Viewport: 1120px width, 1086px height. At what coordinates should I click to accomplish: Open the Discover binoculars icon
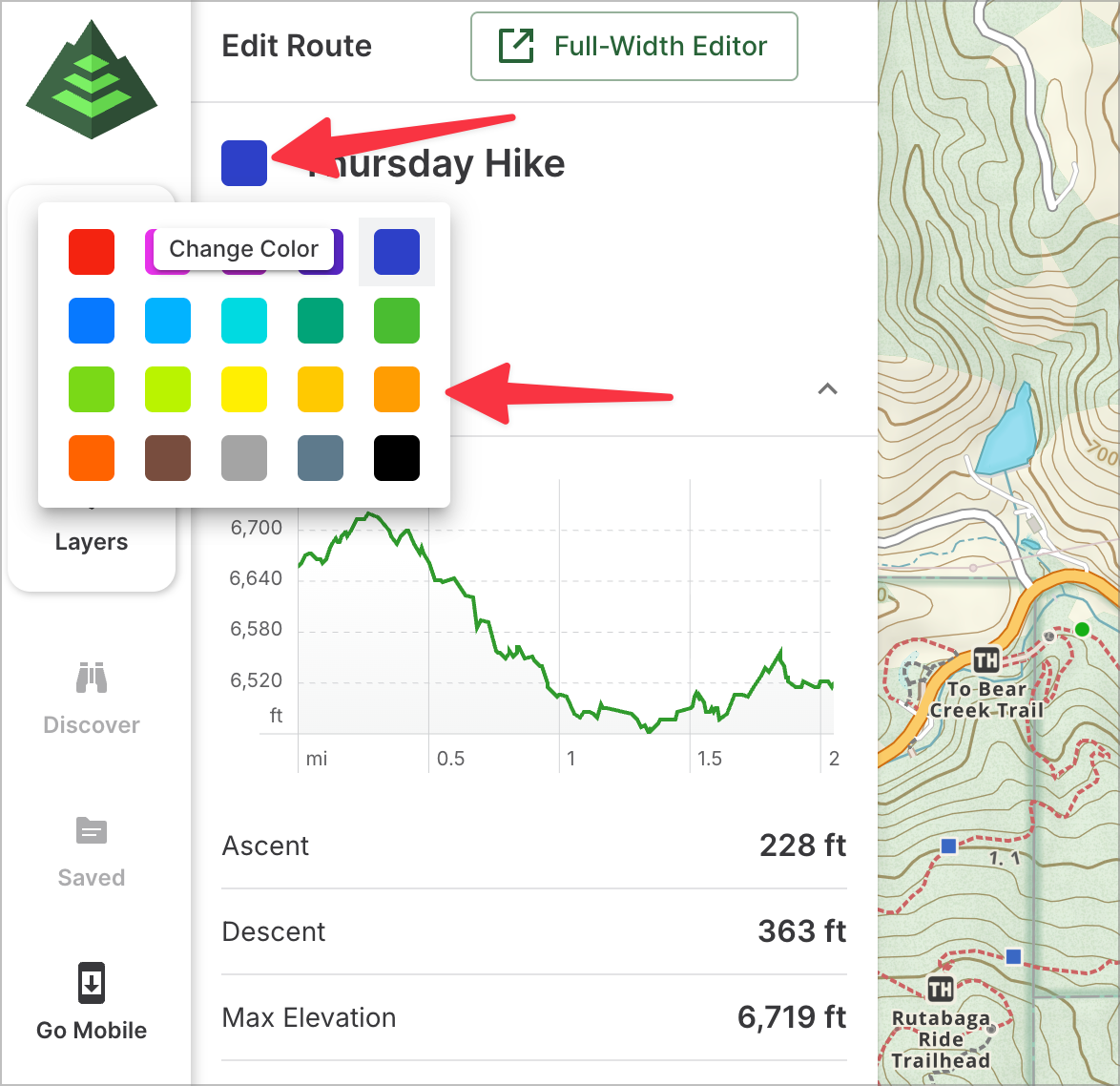92,678
